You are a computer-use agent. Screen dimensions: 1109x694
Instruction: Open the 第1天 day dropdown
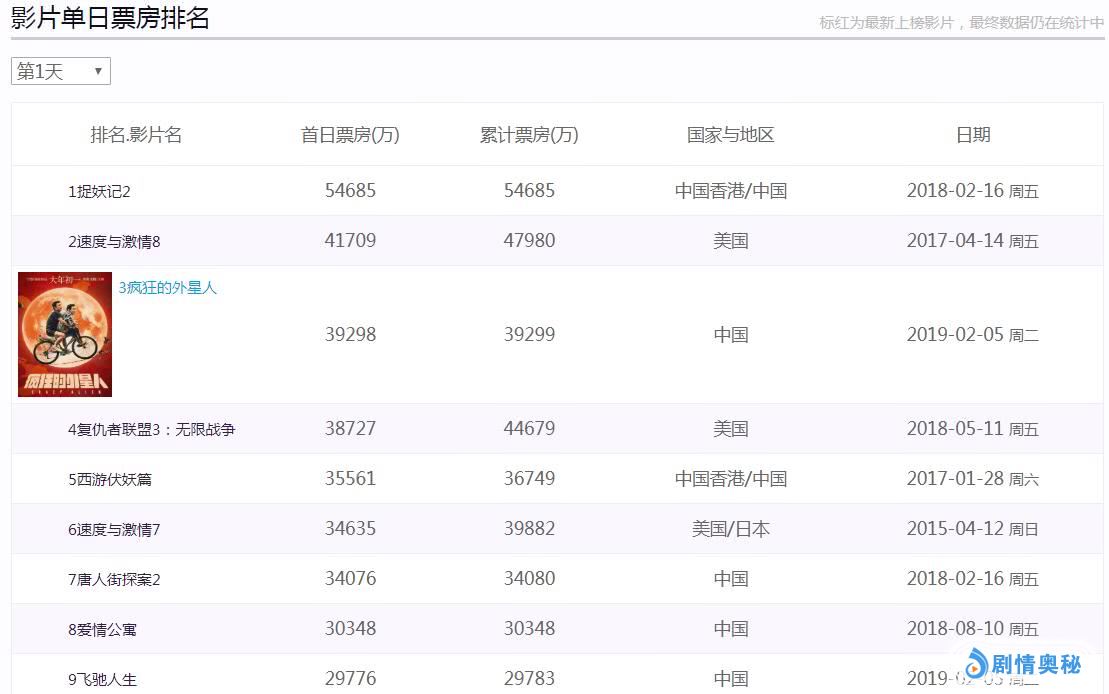60,71
